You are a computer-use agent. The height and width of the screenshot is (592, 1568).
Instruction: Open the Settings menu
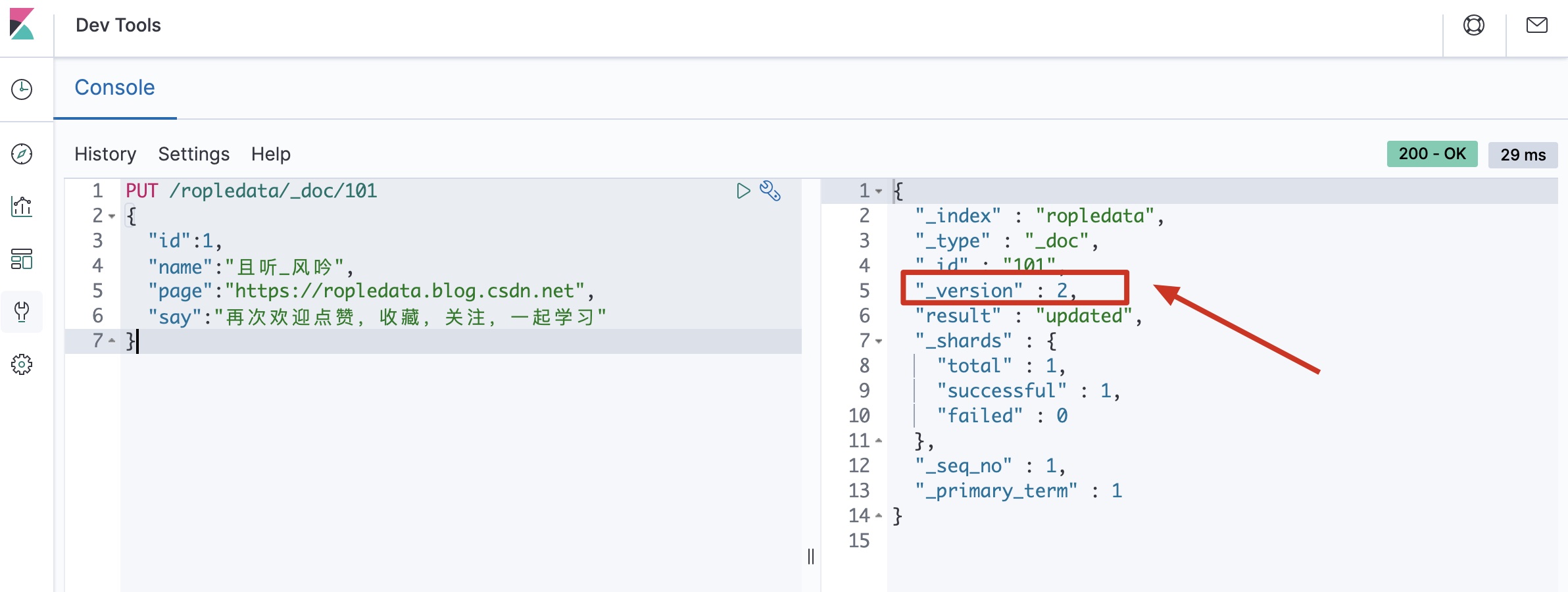click(x=194, y=154)
